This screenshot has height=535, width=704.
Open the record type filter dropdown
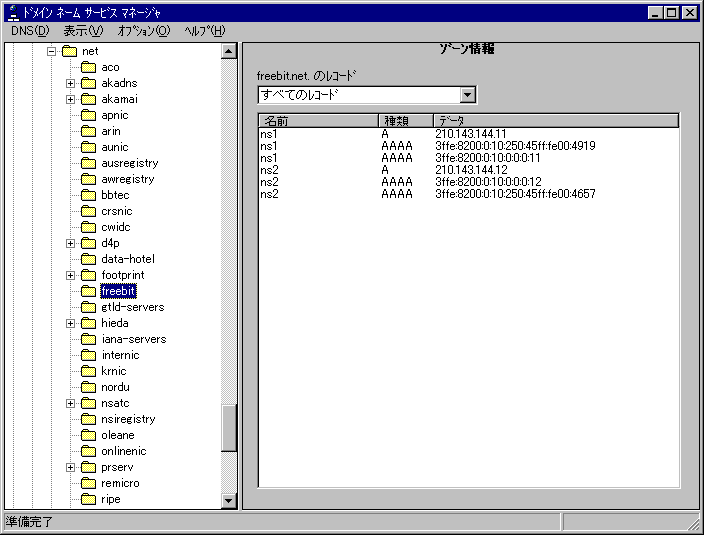click(467, 95)
